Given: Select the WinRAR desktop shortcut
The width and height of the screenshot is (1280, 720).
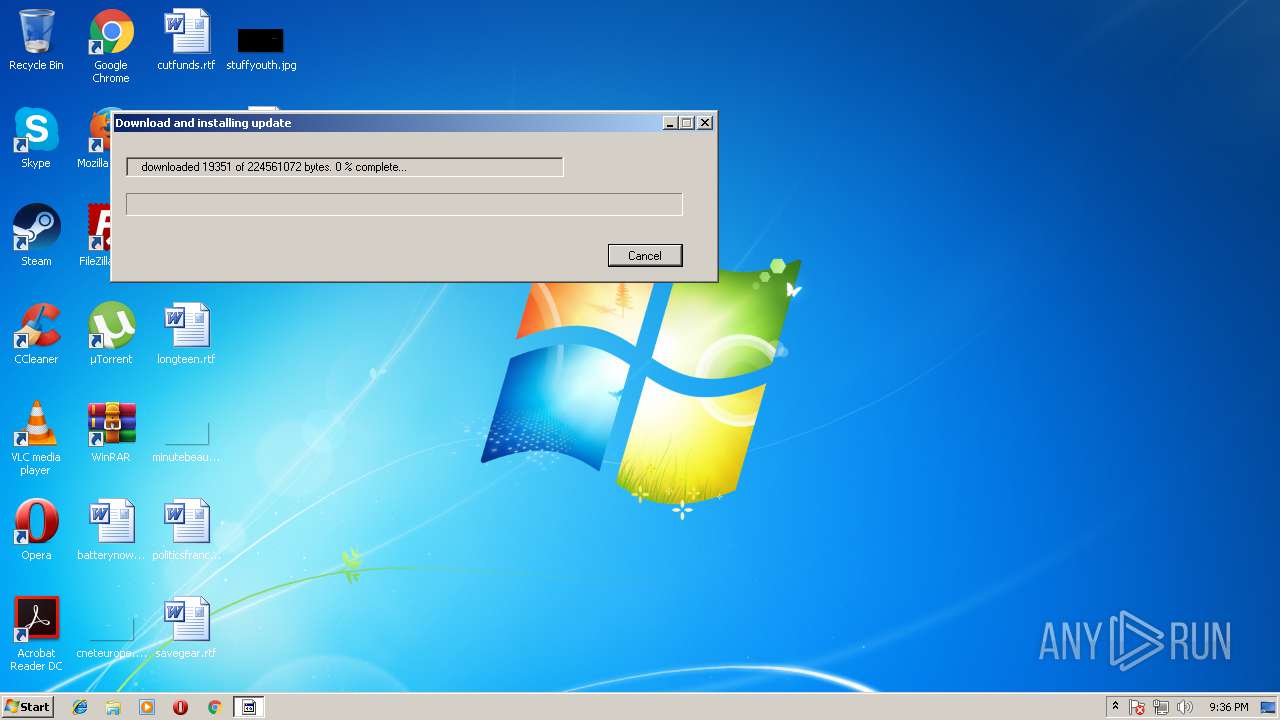Looking at the screenshot, I should coord(111,432).
